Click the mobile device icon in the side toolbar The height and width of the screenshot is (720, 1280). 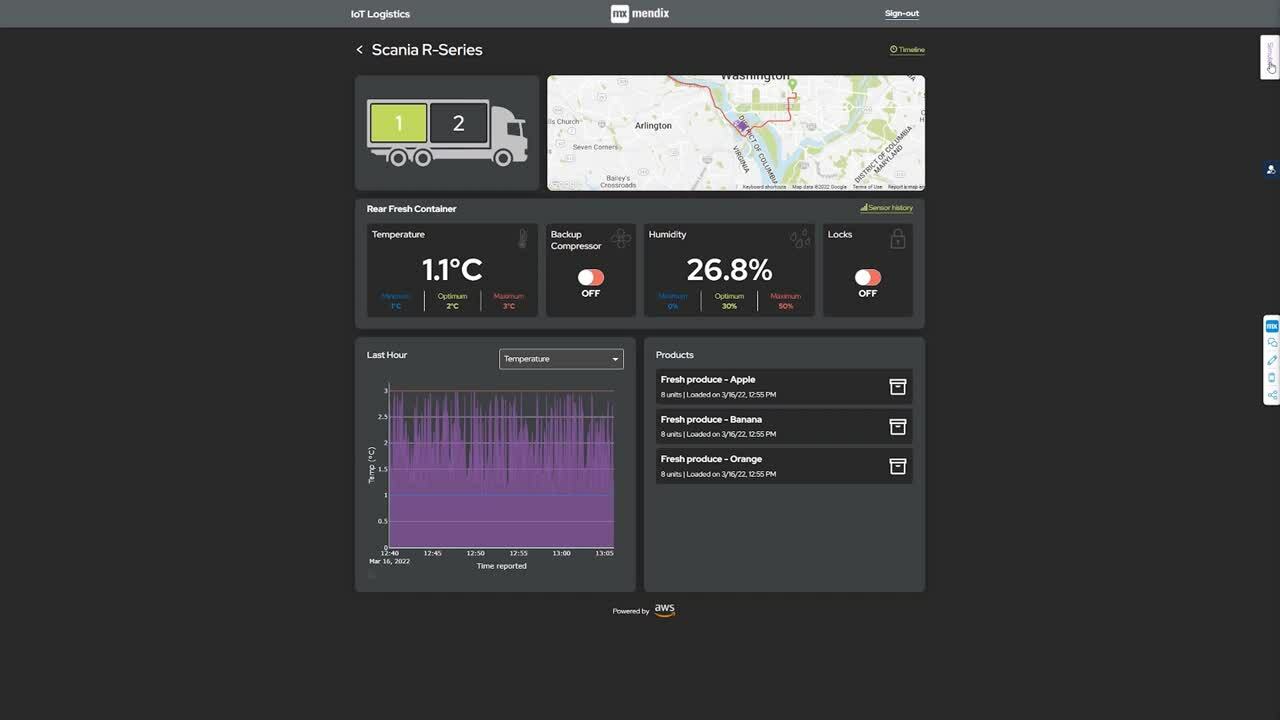pos(1272,378)
